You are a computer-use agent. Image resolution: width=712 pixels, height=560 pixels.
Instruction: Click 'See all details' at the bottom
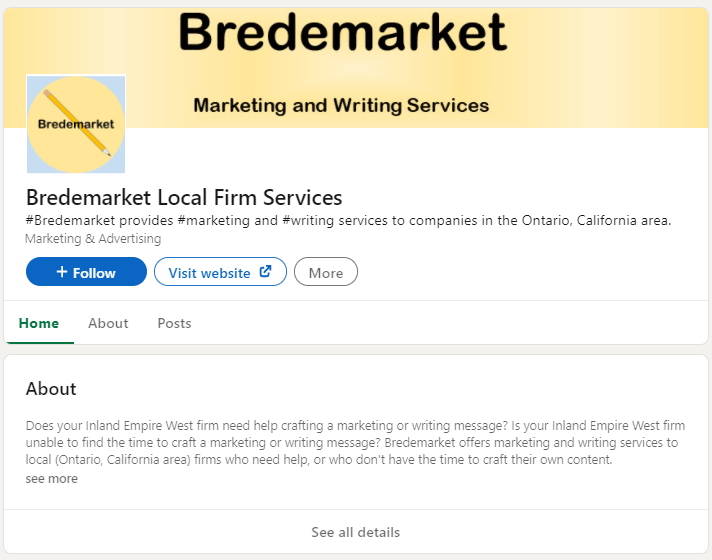(x=355, y=532)
